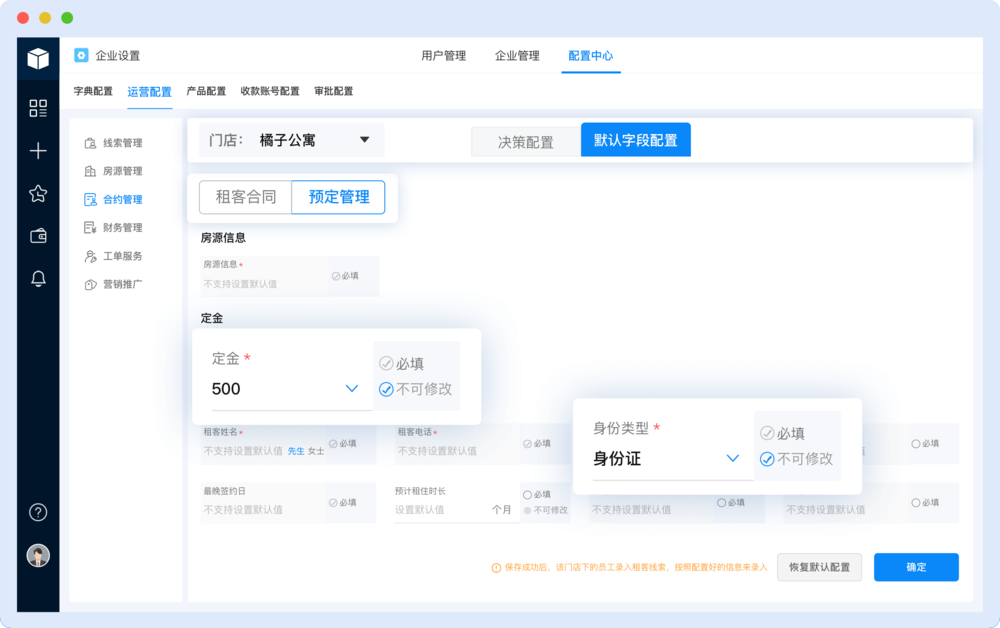Screen dimensions: 1000x628
Task: Open 营销推广 in the left menu
Action: pyautogui.click(x=122, y=284)
